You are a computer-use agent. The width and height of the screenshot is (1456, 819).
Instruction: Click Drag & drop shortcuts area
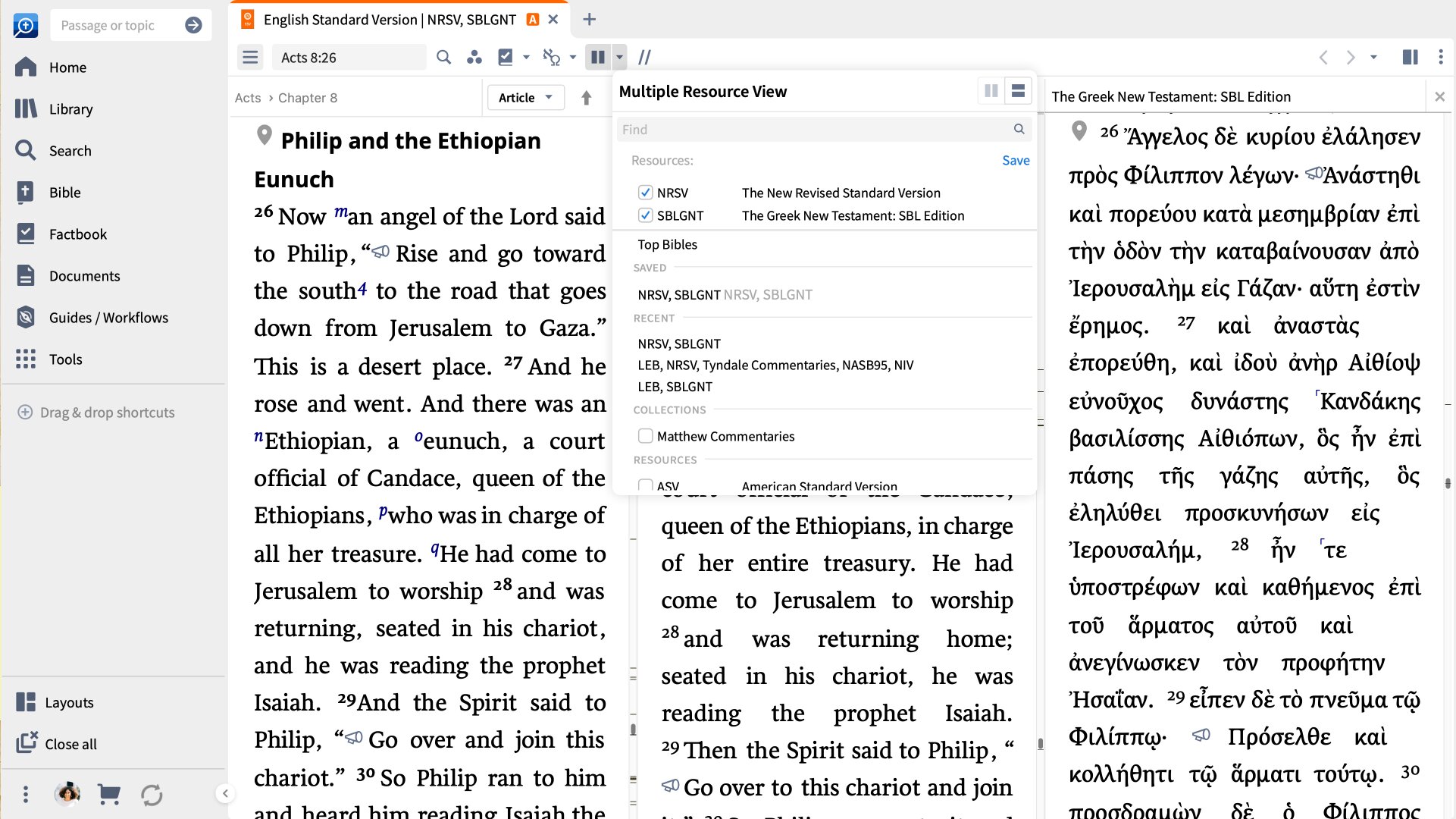click(96, 413)
